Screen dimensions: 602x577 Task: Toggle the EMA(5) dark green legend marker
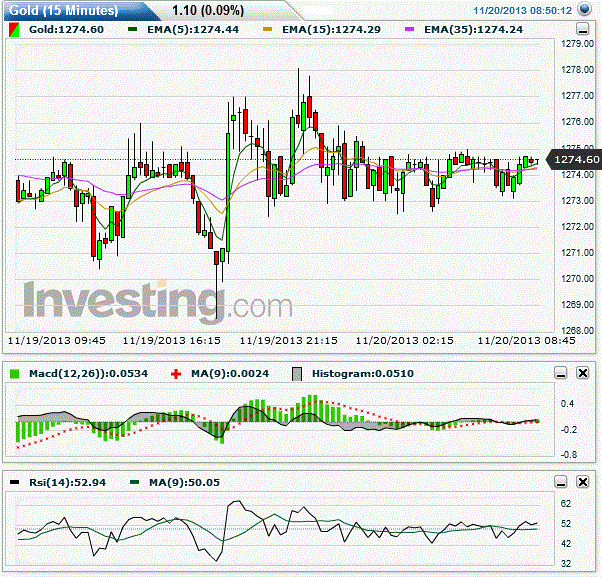[x=133, y=29]
